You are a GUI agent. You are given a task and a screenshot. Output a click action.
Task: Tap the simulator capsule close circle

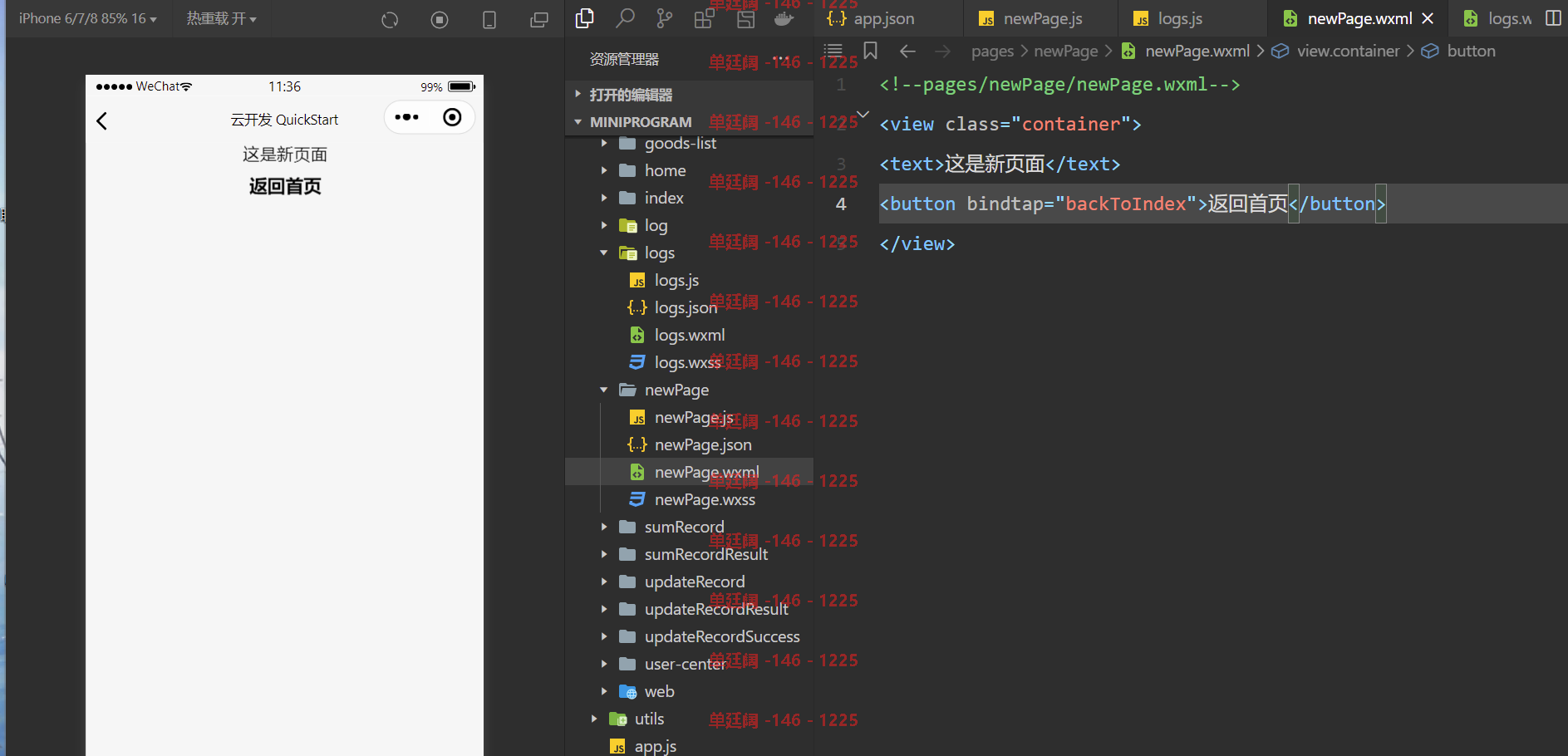(452, 117)
